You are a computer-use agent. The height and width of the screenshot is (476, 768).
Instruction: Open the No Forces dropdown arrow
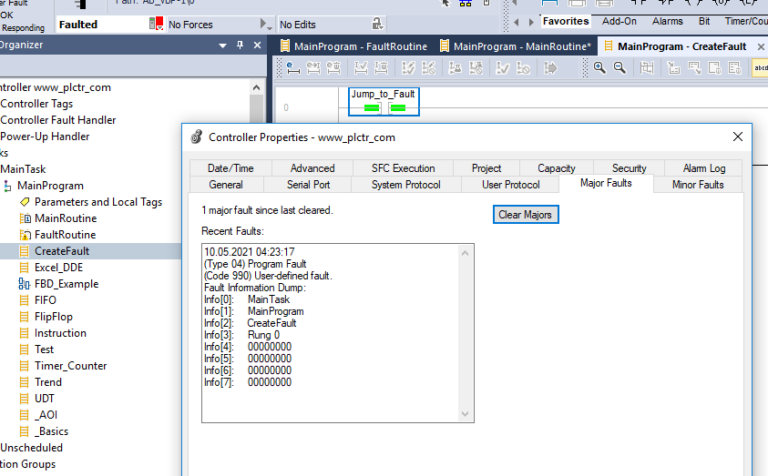pos(264,23)
